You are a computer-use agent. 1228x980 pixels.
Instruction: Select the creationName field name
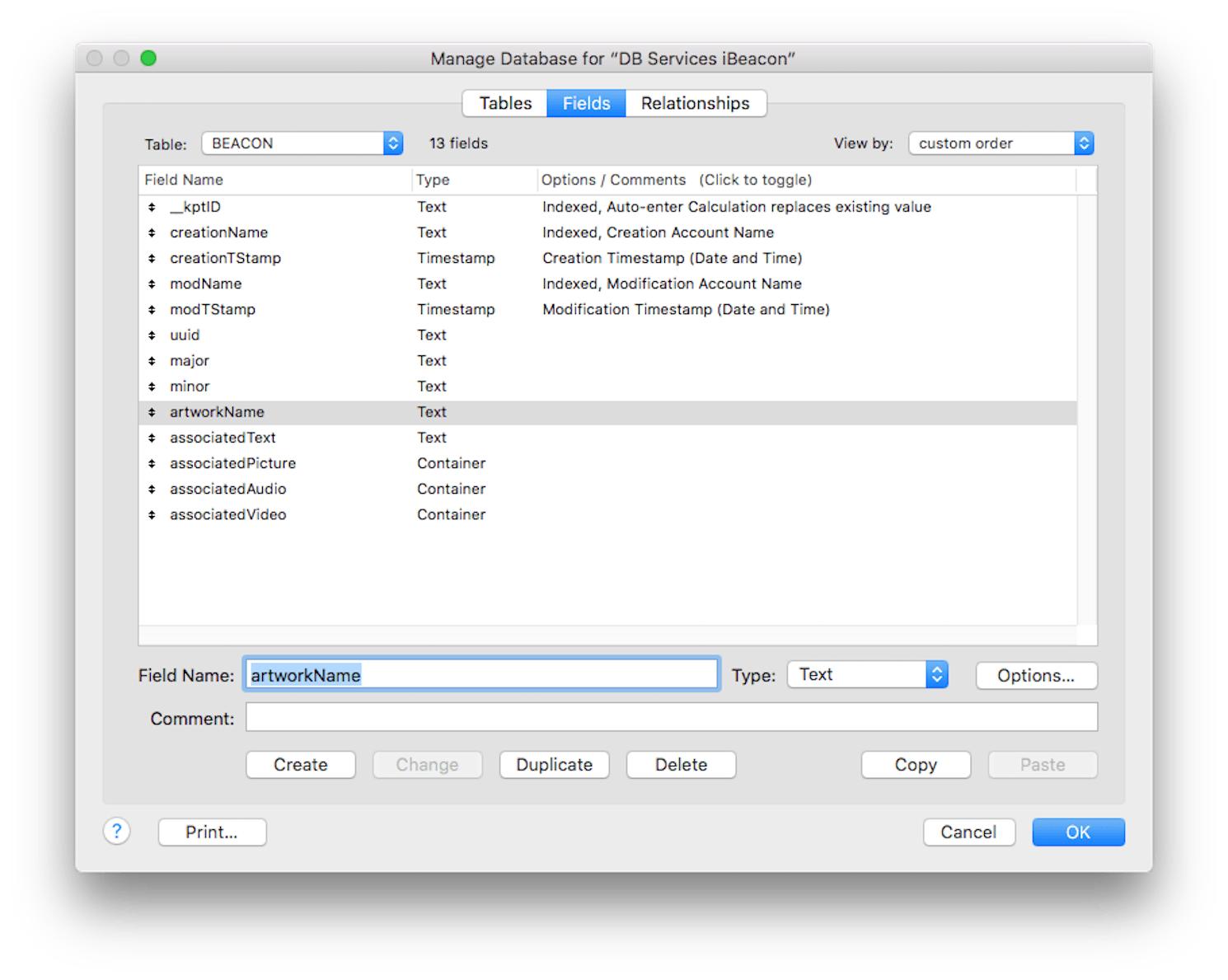pos(219,232)
